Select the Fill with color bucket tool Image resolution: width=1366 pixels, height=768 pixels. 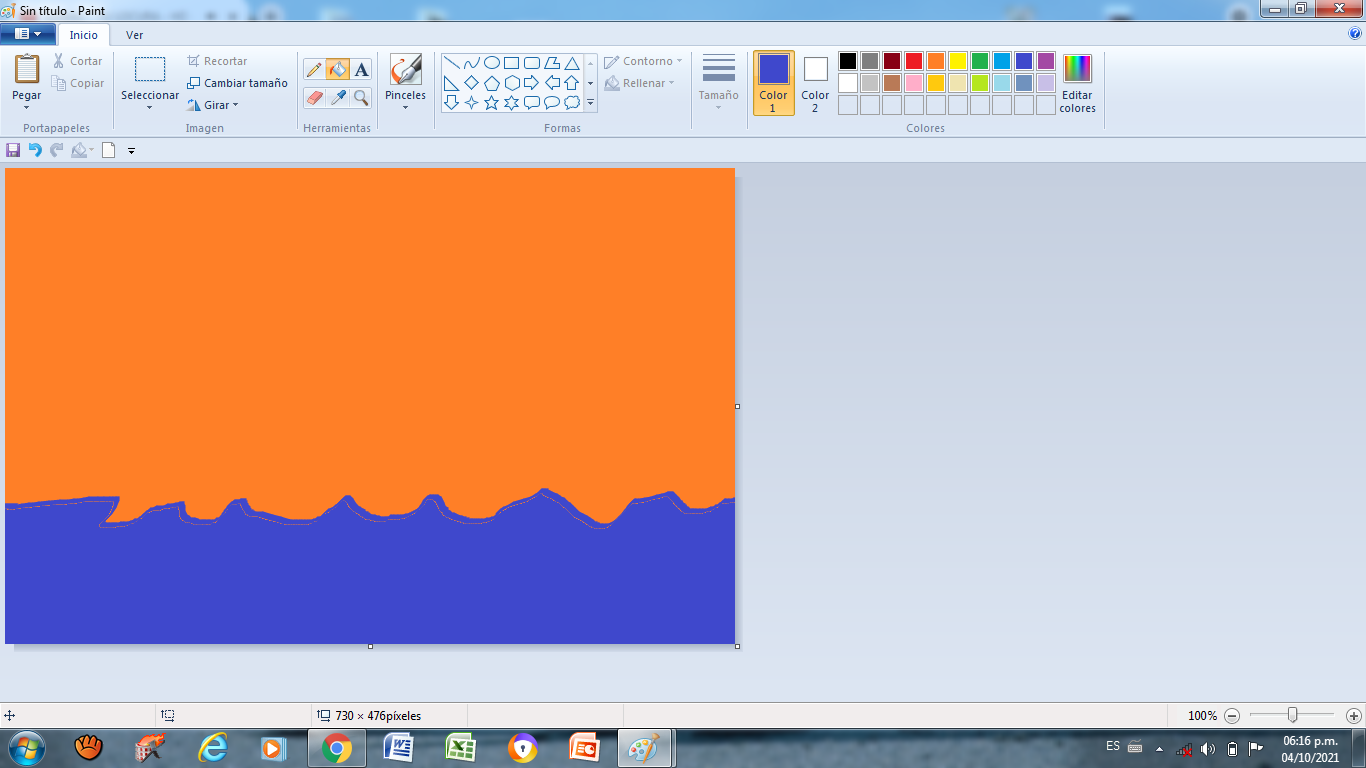click(338, 69)
